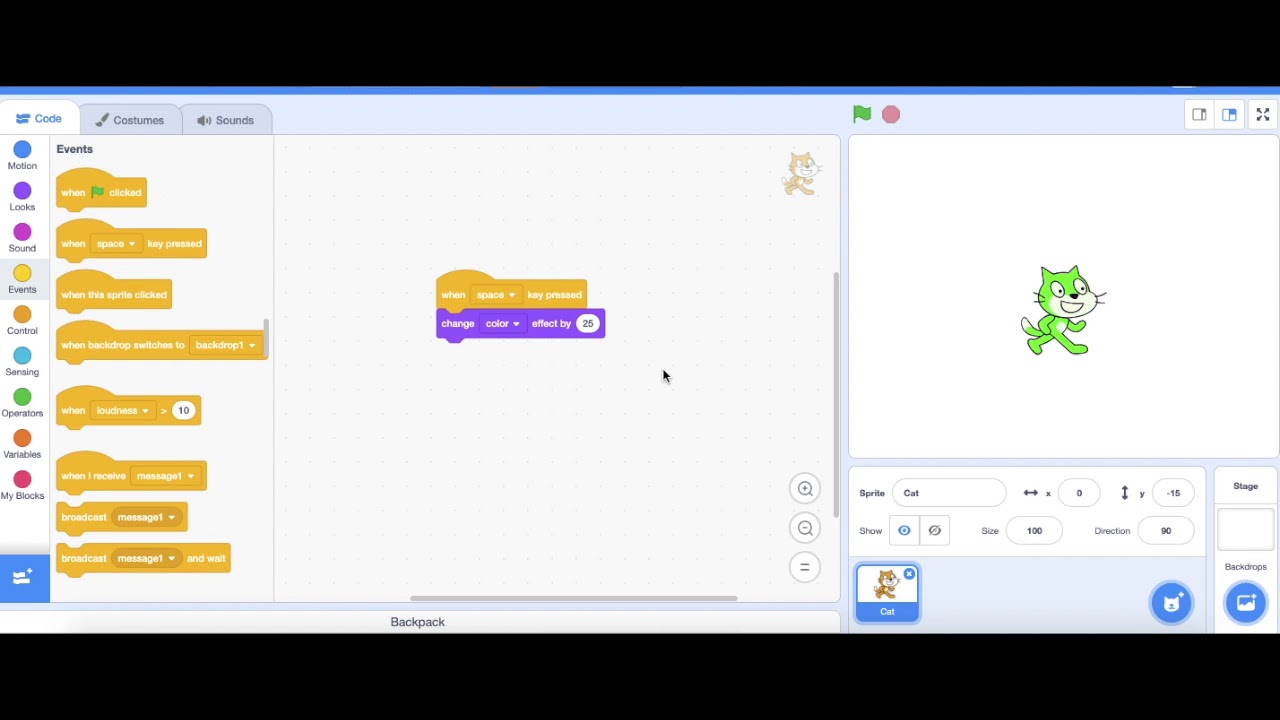Open the Backpack panel
Screen dimensions: 1280x720
(x=418, y=622)
